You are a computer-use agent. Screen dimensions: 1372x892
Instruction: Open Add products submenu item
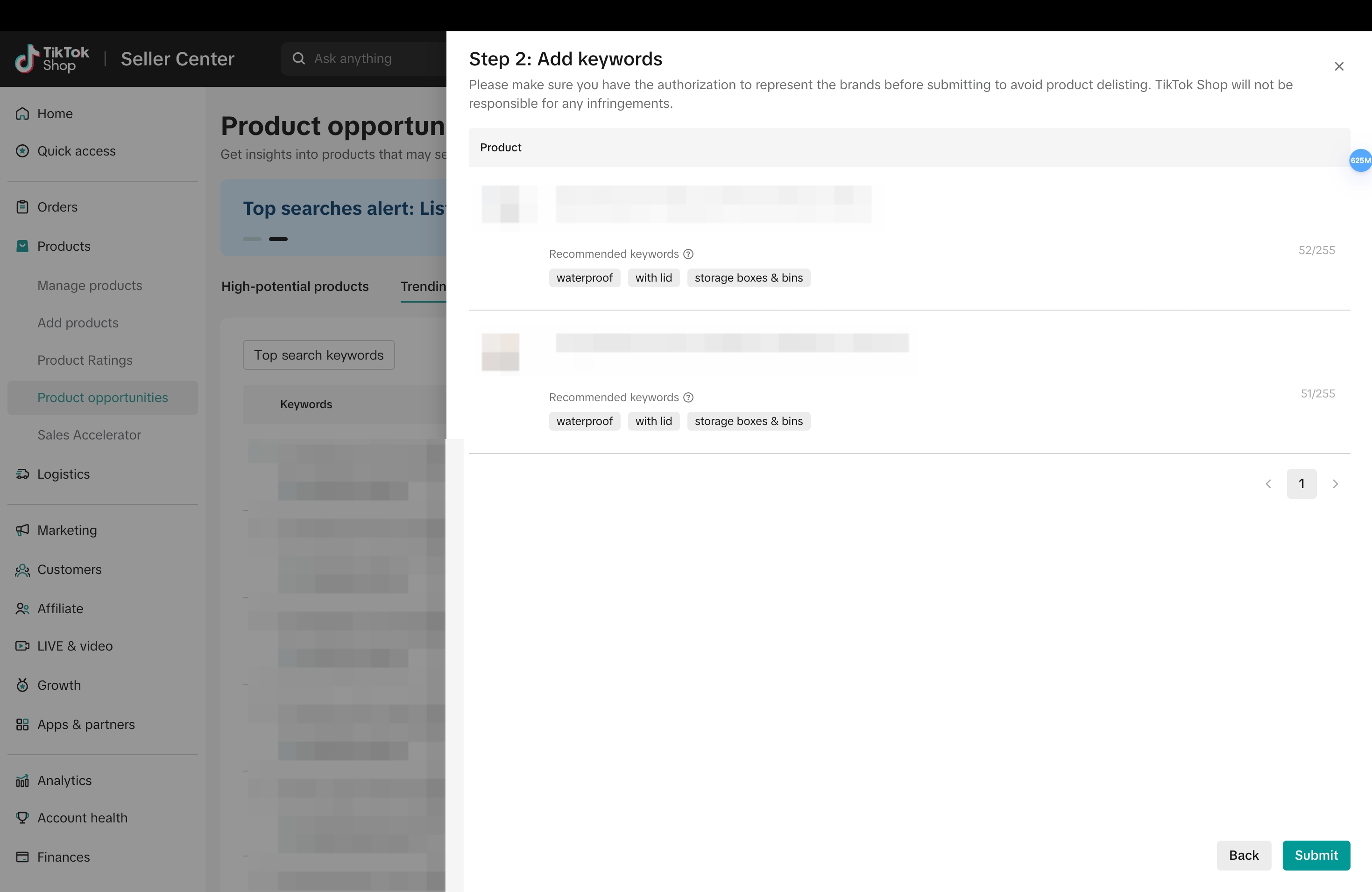[78, 323]
